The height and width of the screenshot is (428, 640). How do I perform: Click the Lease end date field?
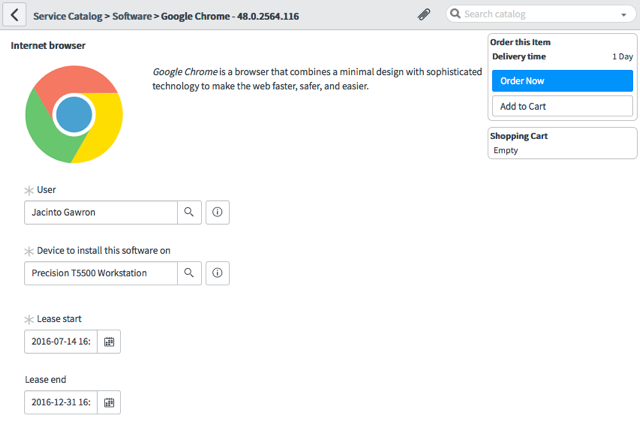[x=61, y=402]
